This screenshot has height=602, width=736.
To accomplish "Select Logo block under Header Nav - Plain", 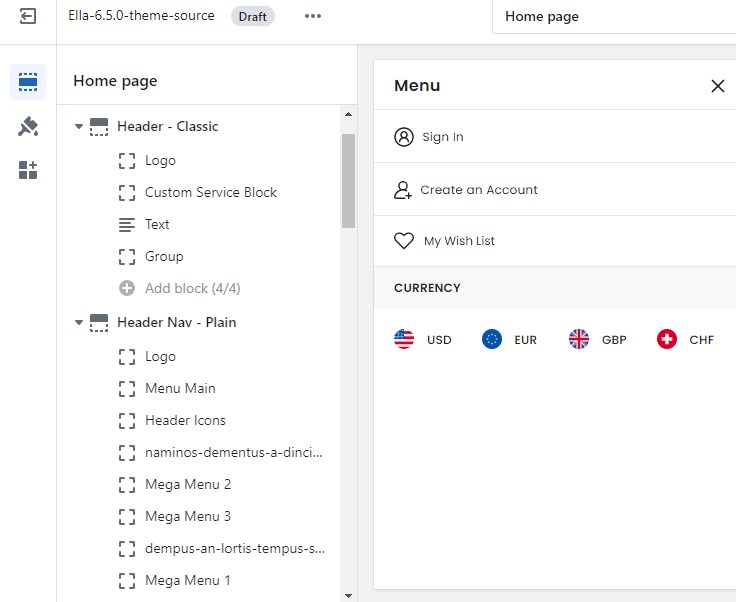I will [x=161, y=357].
